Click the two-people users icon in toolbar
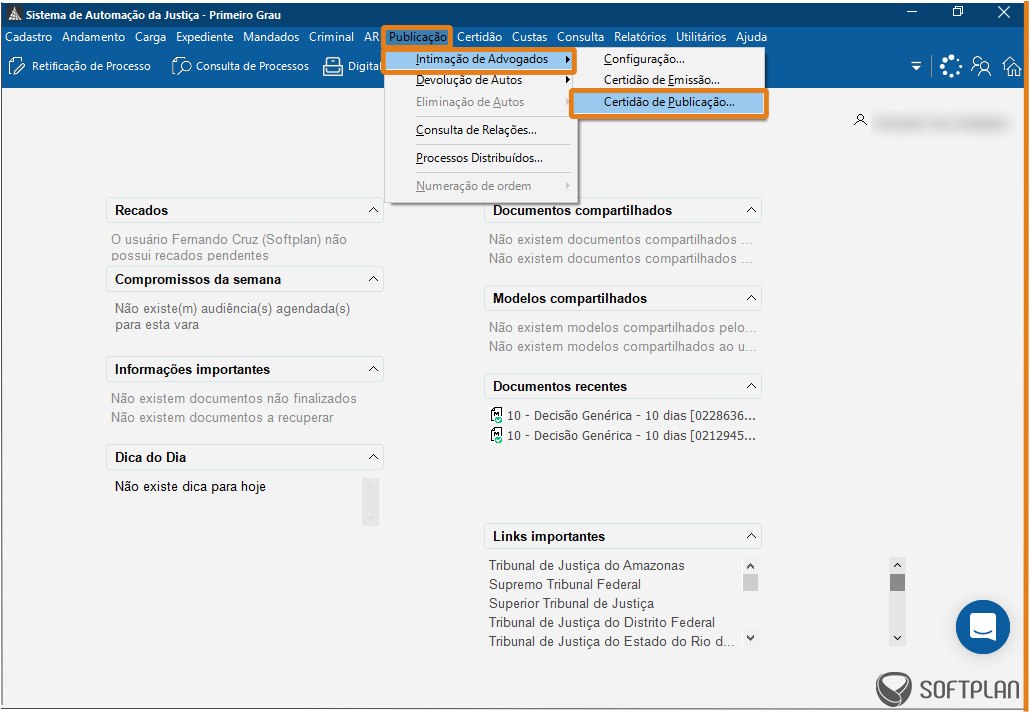Image resolution: width=1030 pixels, height=713 pixels. [x=981, y=66]
